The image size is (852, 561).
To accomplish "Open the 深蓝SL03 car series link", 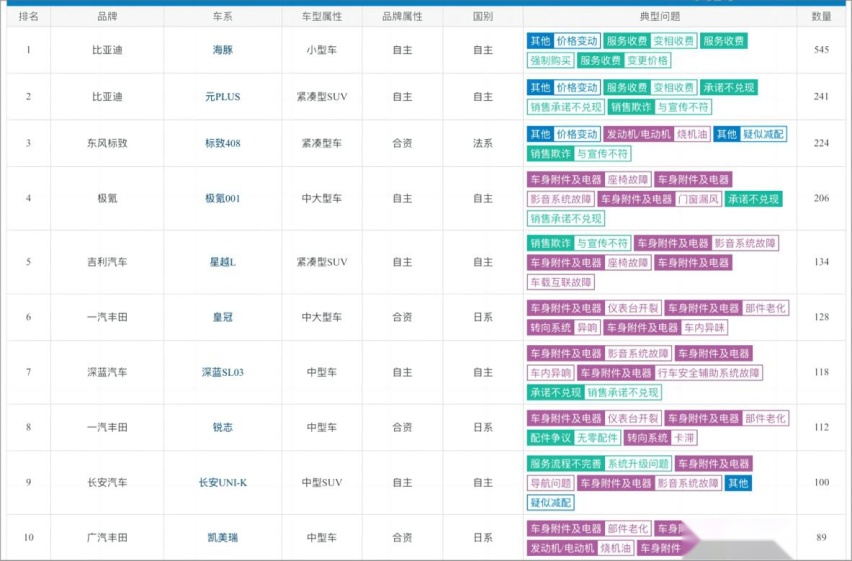I will pos(223,372).
